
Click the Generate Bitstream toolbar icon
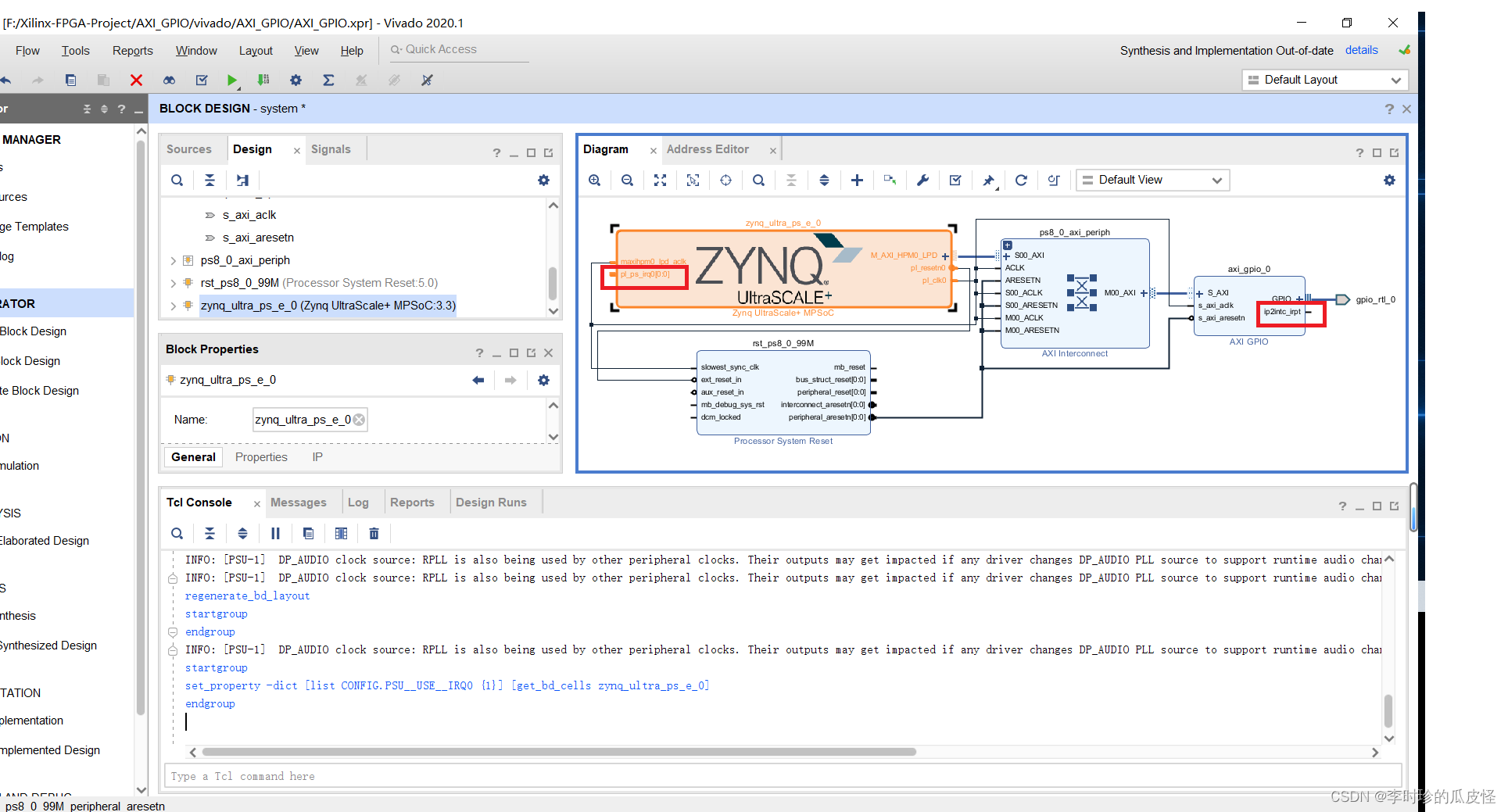[263, 80]
